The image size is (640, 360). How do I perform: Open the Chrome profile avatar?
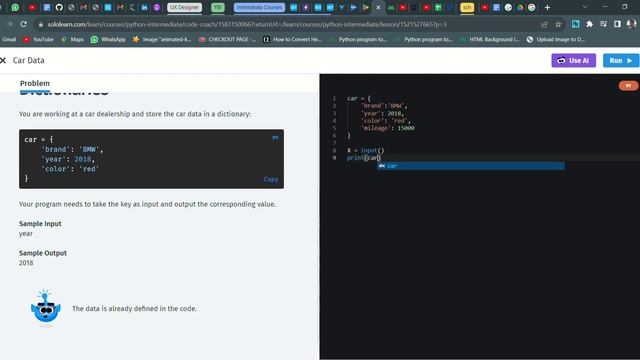pyautogui.click(x=631, y=24)
